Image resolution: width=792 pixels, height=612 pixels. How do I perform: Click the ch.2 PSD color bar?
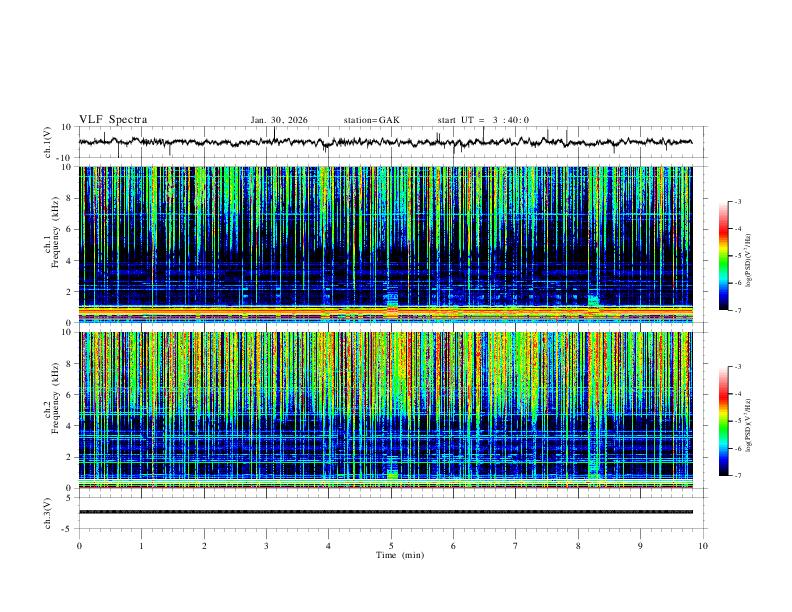click(723, 421)
